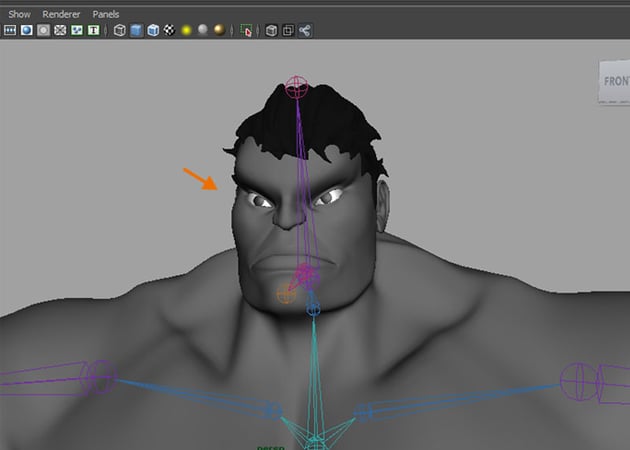The height and width of the screenshot is (450, 630).
Task: Click the FRONT face of the ViewCube
Action: 615,82
